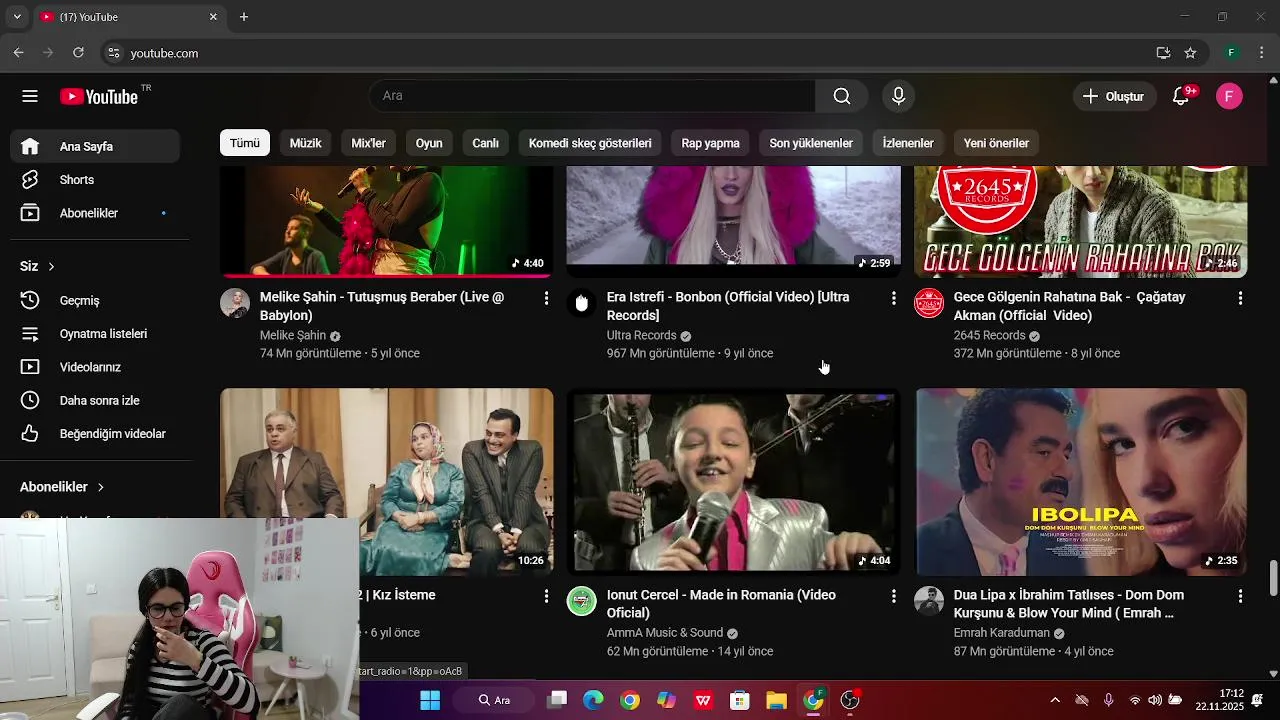Select the Müzik filter chip
This screenshot has width=1280, height=720.
305,143
